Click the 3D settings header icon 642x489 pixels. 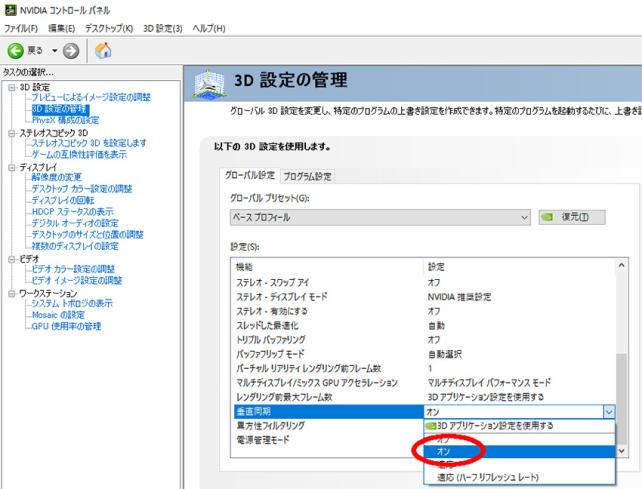click(210, 84)
